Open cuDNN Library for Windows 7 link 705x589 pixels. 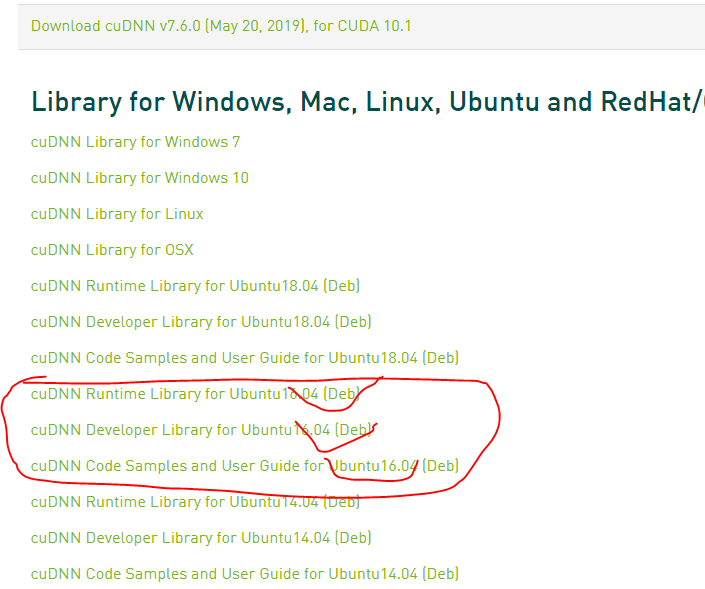coord(135,142)
